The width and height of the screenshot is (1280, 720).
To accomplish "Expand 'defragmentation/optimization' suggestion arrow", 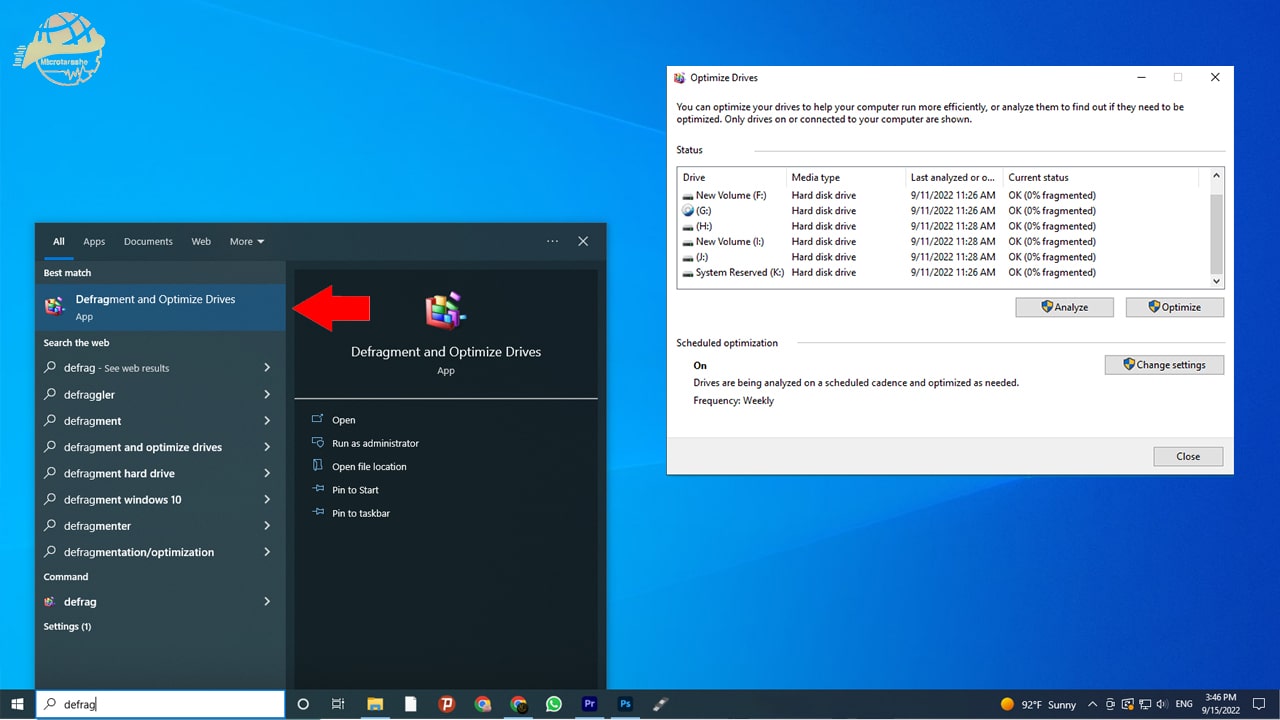I will coord(267,551).
